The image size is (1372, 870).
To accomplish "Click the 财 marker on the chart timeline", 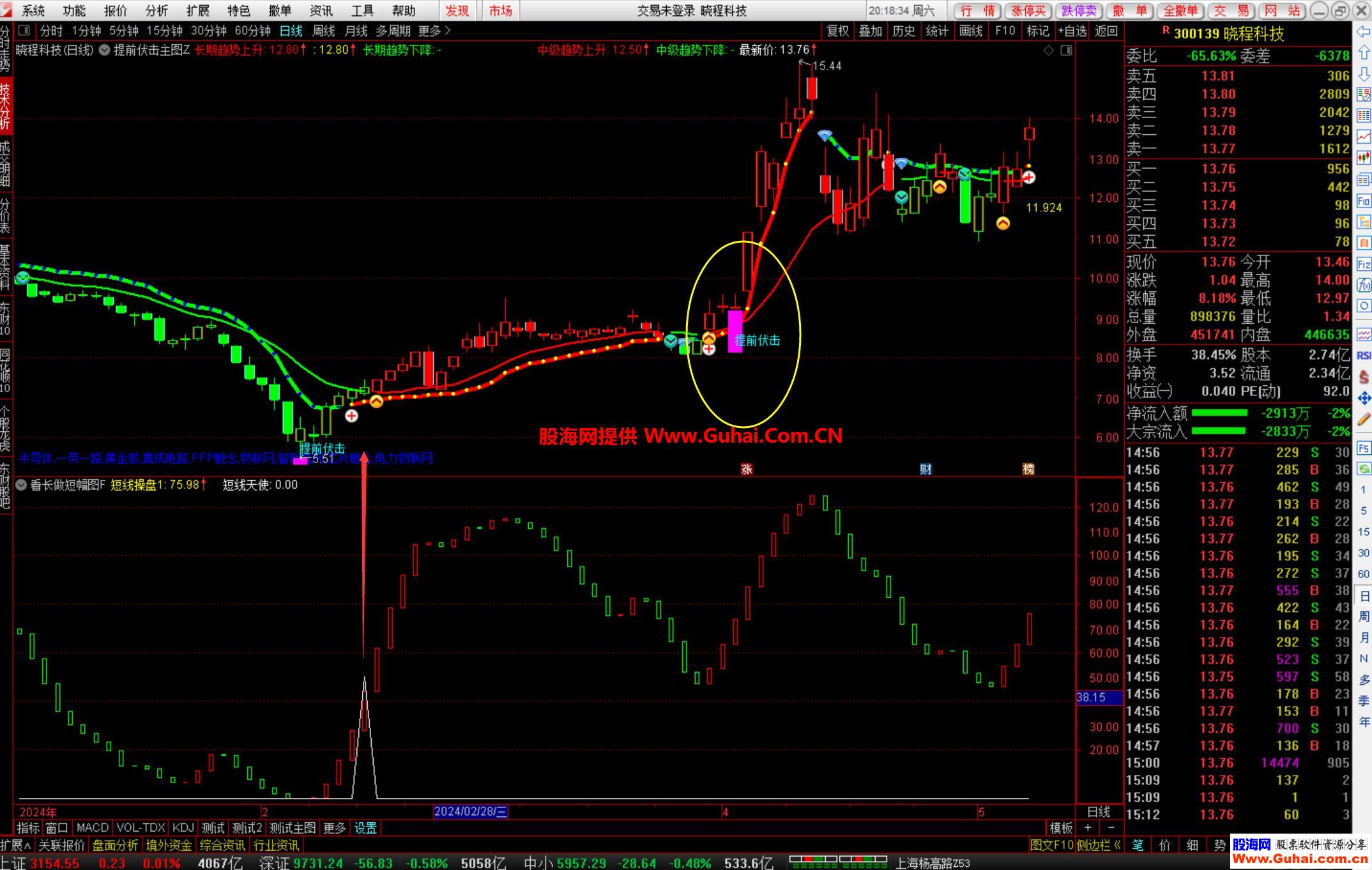I will click(x=926, y=469).
